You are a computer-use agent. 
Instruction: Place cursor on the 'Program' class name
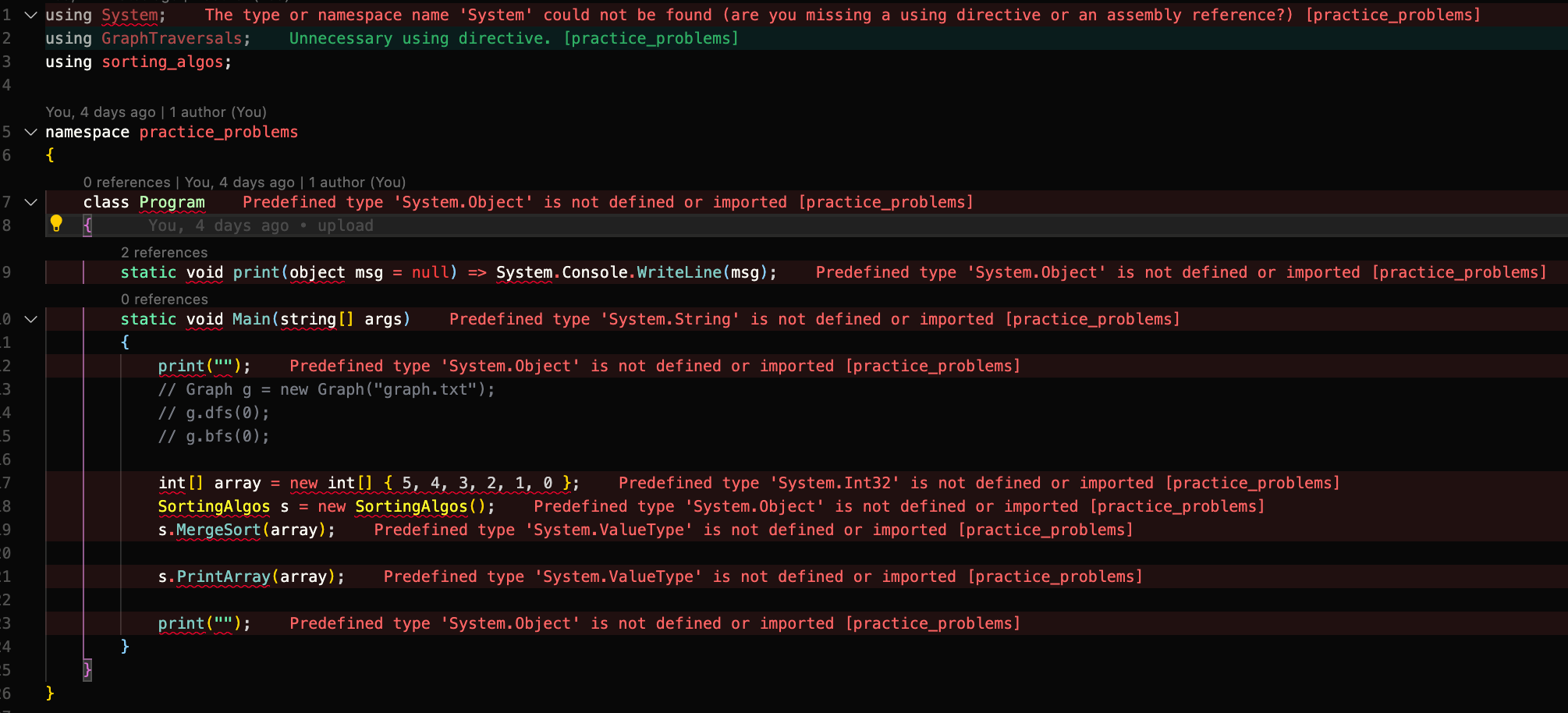coord(172,202)
